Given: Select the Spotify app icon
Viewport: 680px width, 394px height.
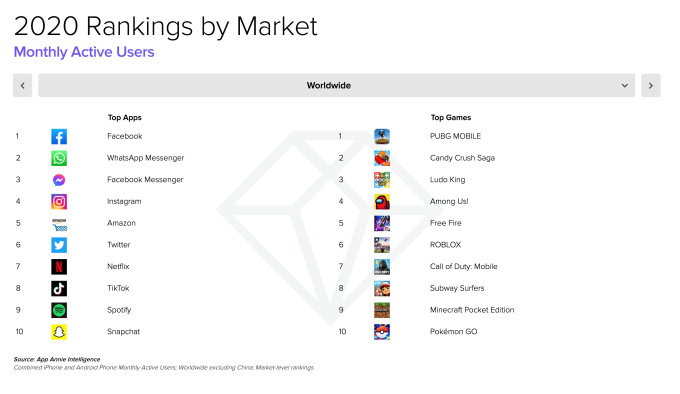Looking at the screenshot, I should (59, 310).
